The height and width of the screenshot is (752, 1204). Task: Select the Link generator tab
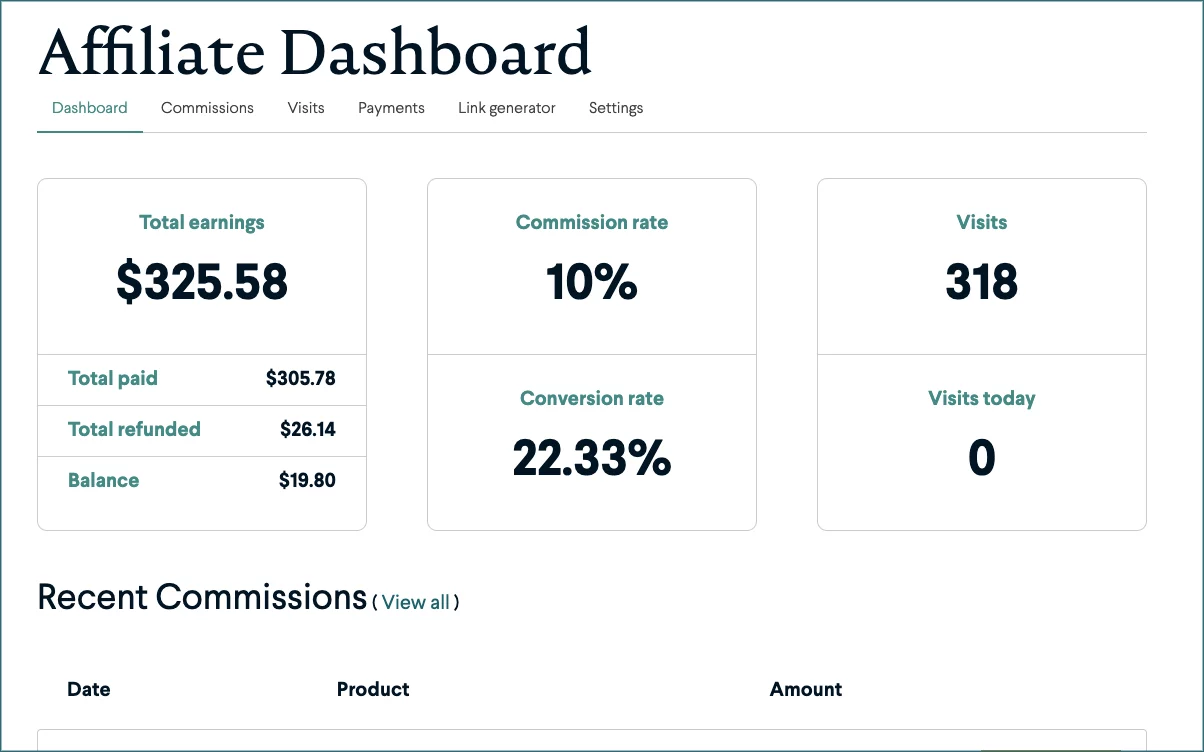(507, 108)
